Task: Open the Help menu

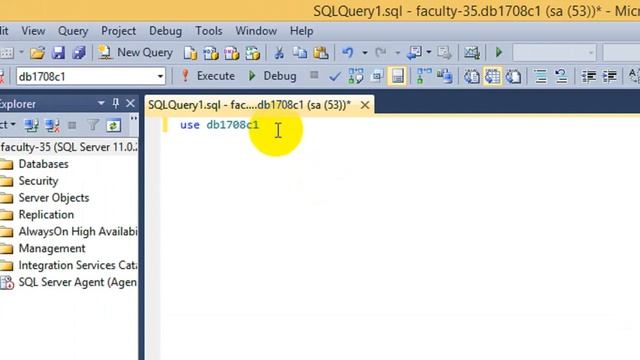Action: pos(301,31)
